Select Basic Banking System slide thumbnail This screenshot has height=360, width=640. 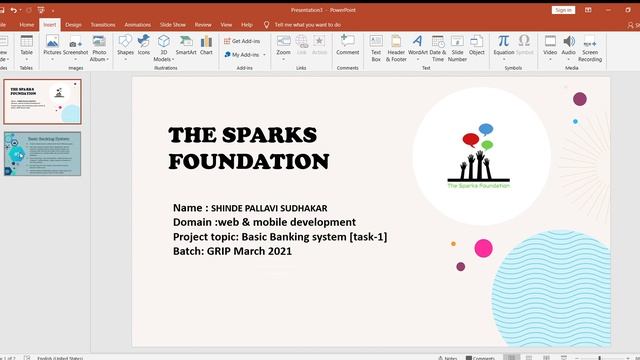(x=42, y=154)
